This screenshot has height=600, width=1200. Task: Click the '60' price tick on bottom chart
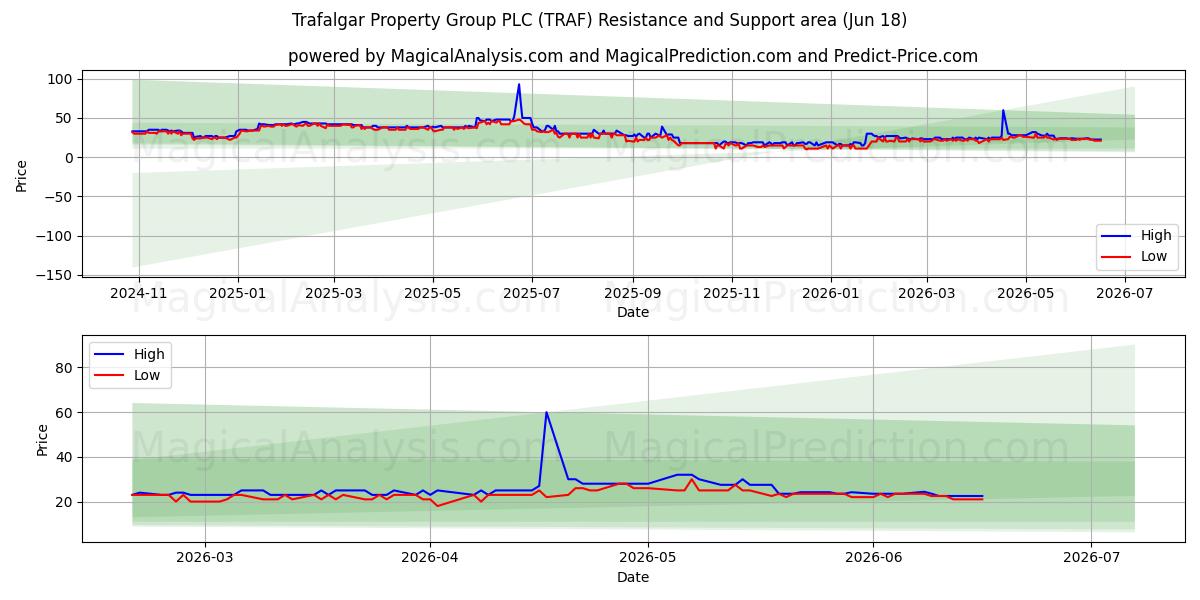[65, 413]
